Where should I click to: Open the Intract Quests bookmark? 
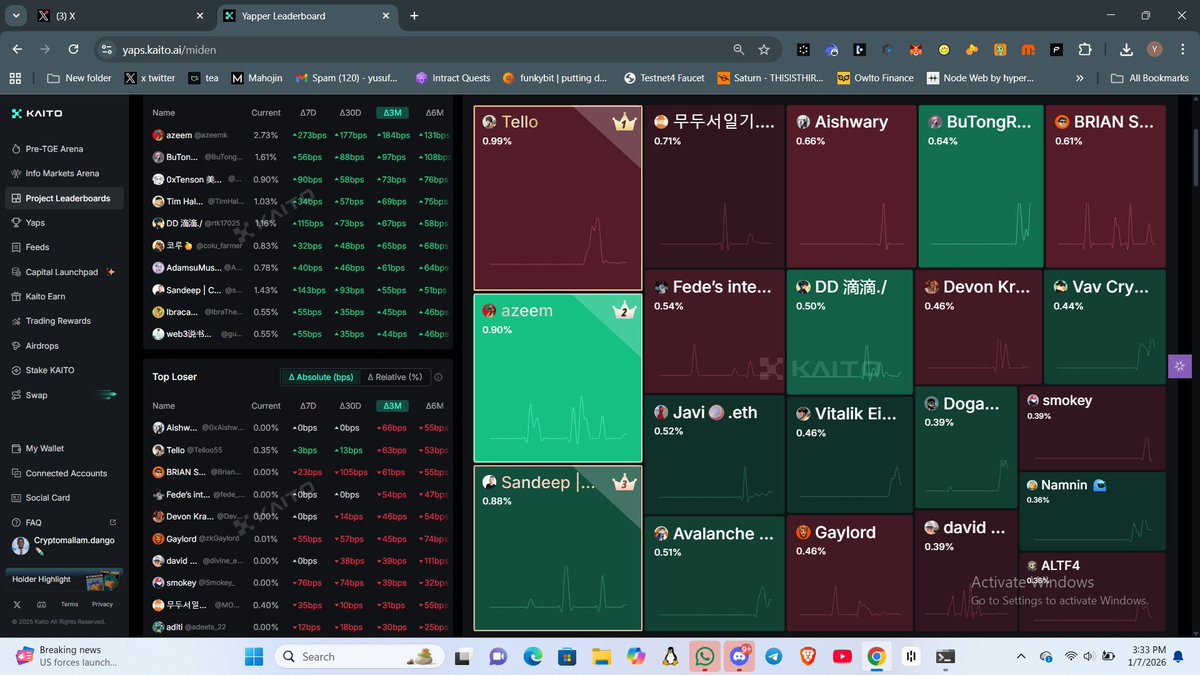[453, 78]
